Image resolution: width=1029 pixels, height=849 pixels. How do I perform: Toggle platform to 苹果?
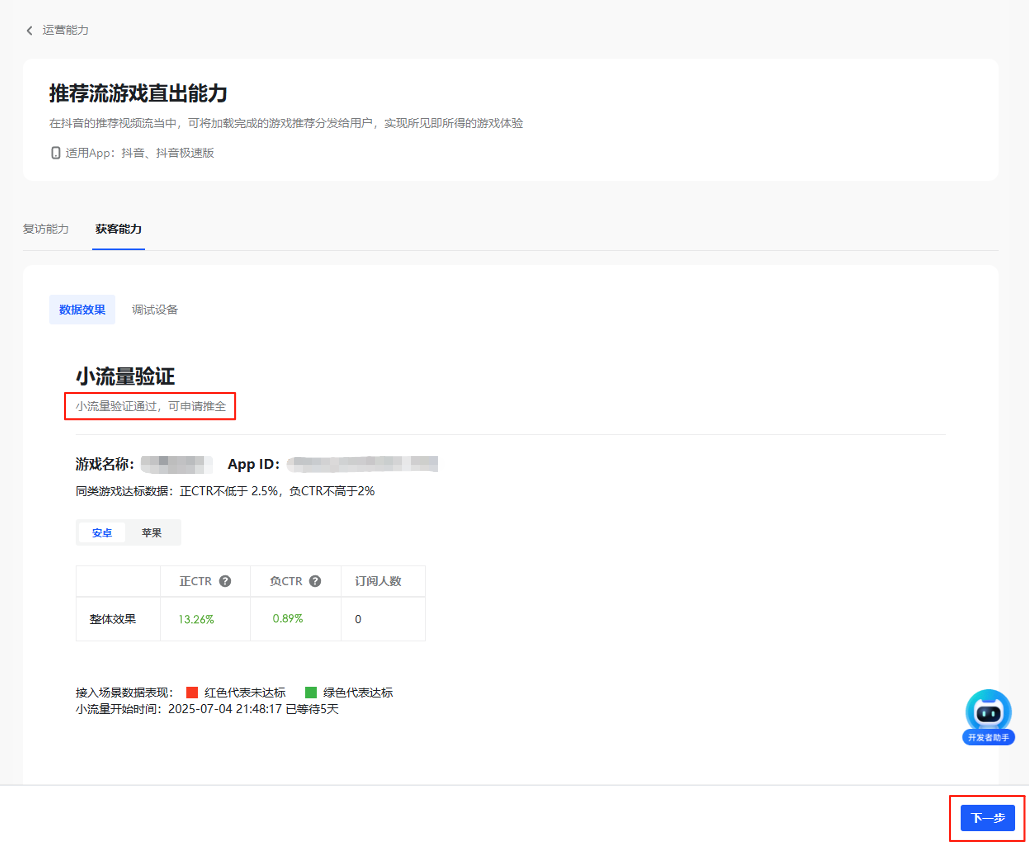(151, 533)
